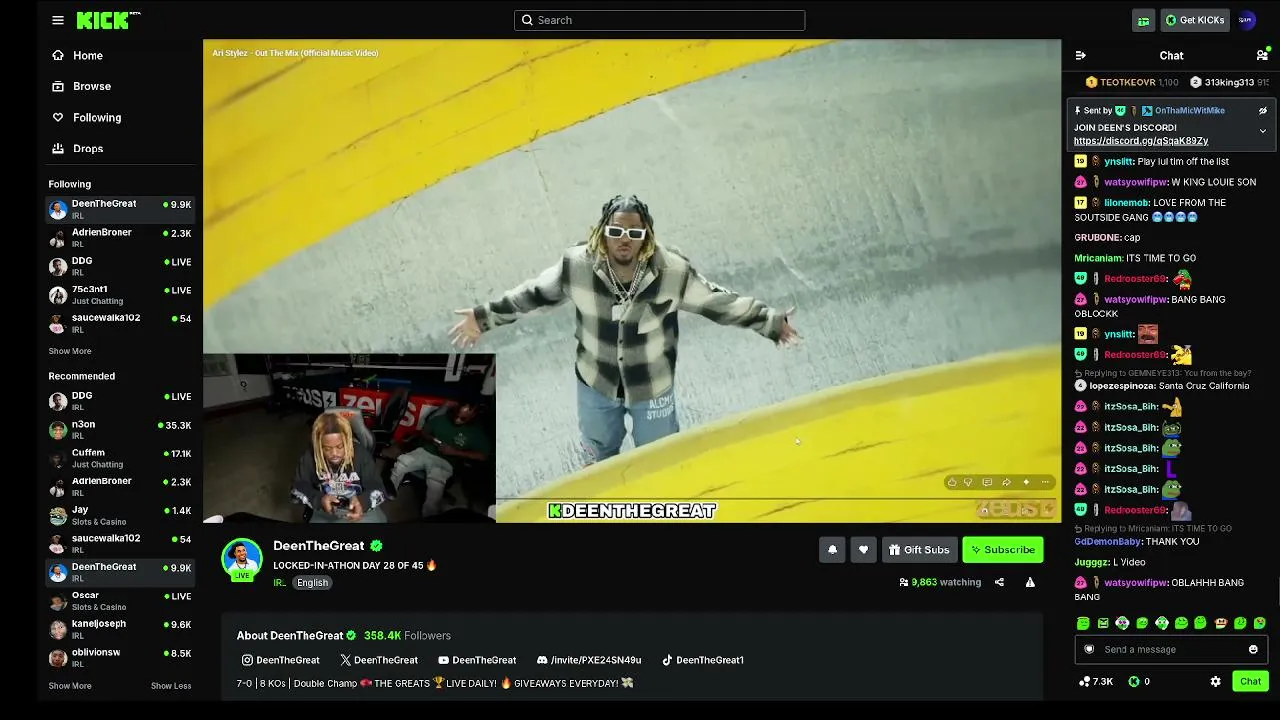The height and width of the screenshot is (720, 1280).
Task: Click the badge icon inside the message box
Action: pyautogui.click(x=1090, y=650)
